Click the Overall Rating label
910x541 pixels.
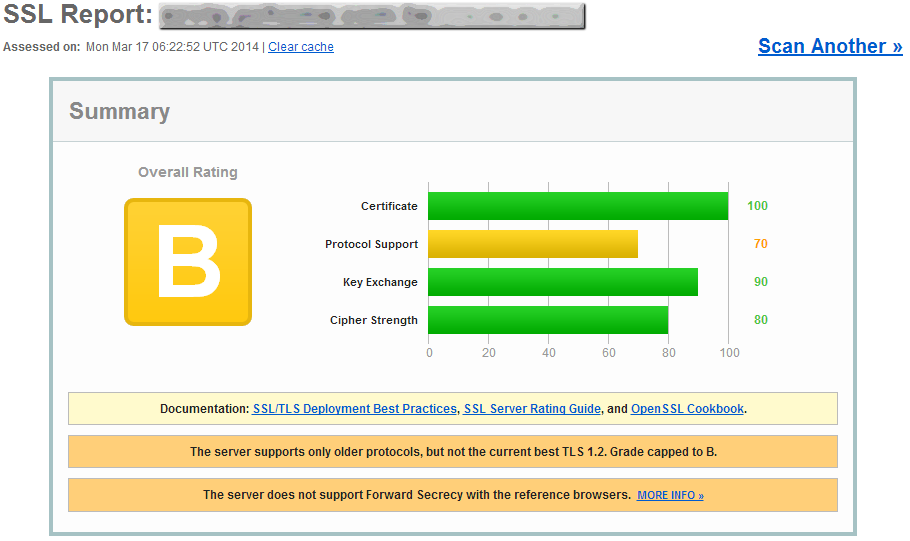pyautogui.click(x=188, y=172)
